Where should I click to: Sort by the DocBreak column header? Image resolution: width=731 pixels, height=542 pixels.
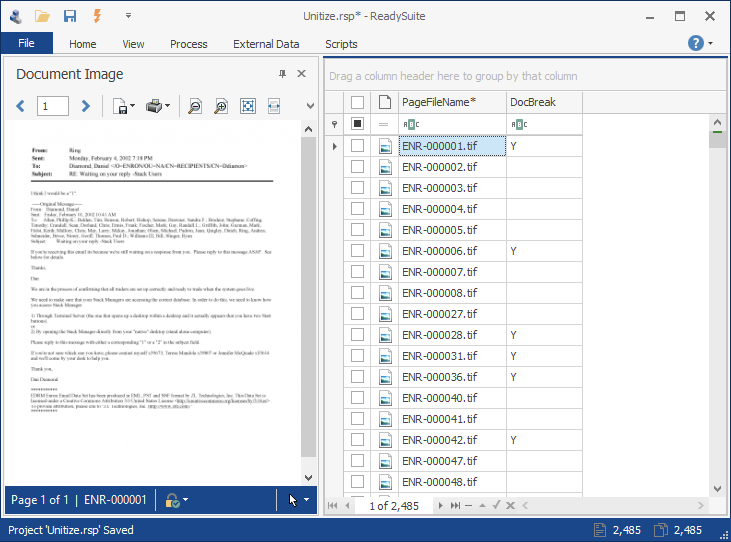[x=532, y=102]
